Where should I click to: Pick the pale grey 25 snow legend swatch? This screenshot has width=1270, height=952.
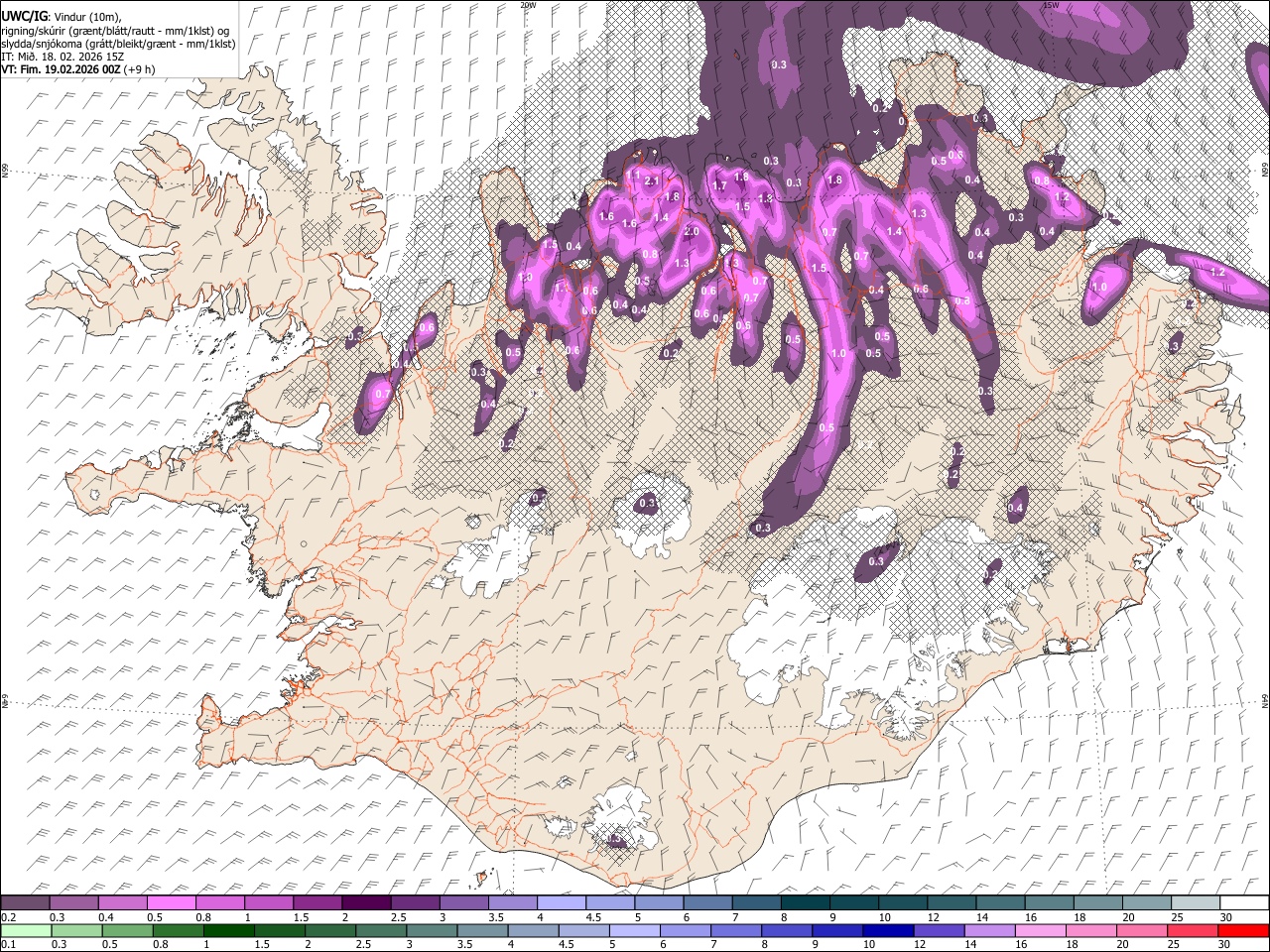[1195, 902]
